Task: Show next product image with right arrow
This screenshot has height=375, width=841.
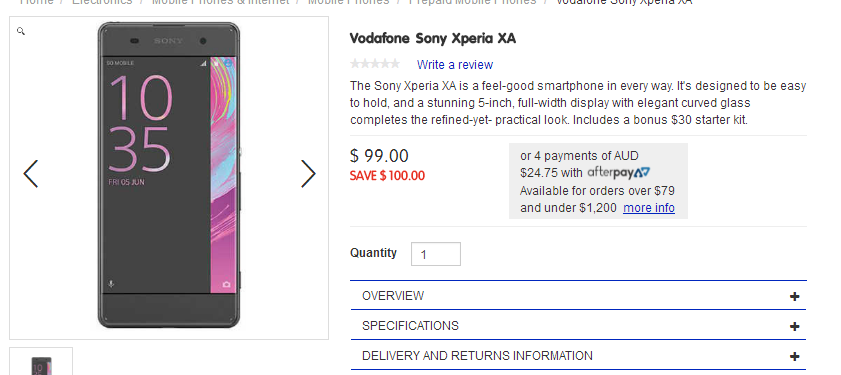Action: (308, 174)
